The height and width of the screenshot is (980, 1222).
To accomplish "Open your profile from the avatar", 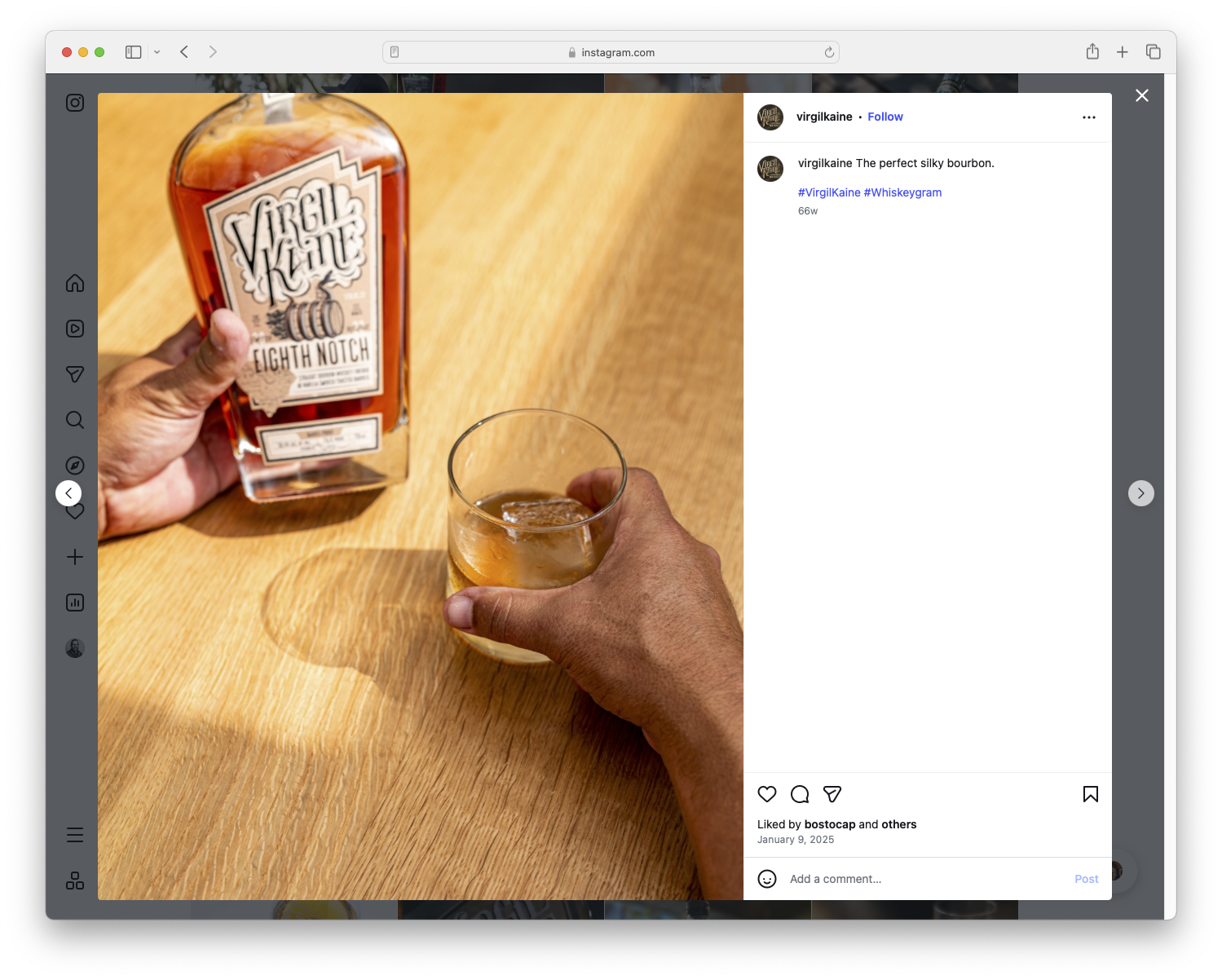I will (x=74, y=647).
